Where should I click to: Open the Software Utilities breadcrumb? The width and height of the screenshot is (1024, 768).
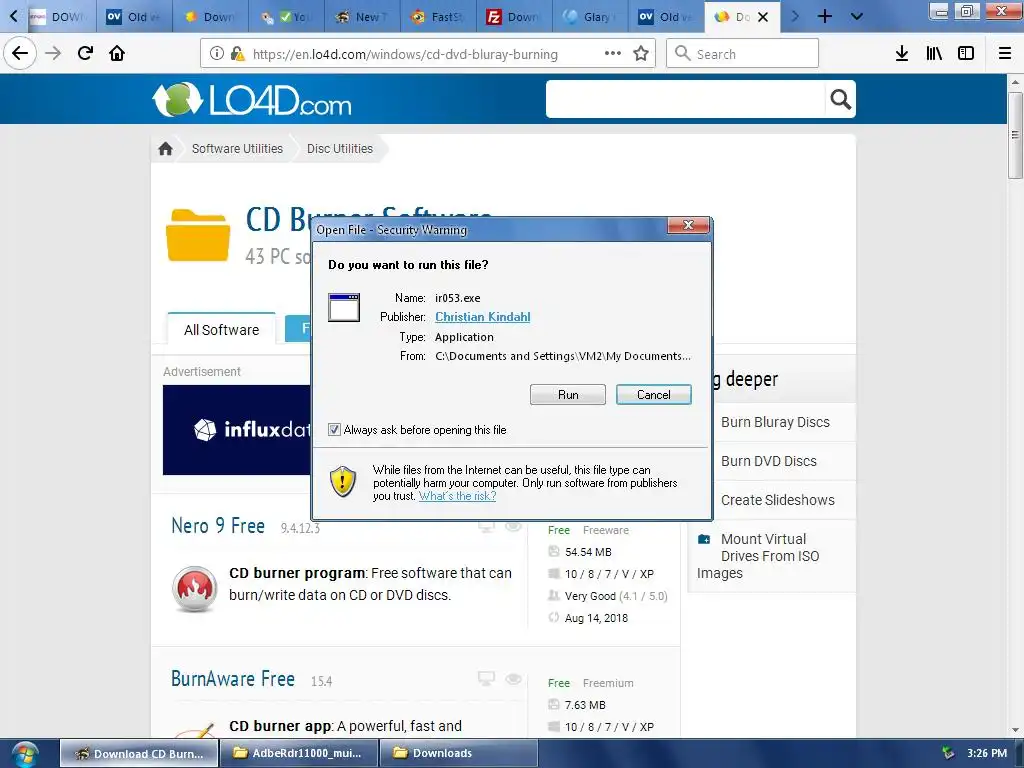[237, 149]
